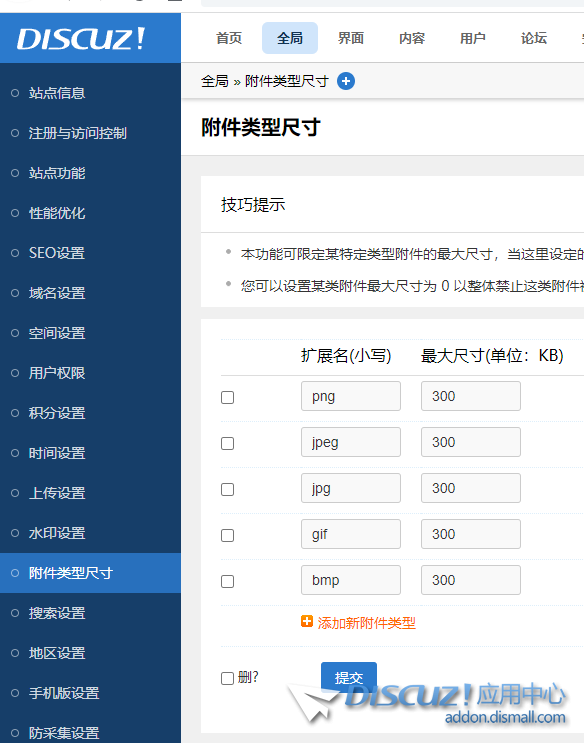The image size is (584, 743).
Task: Click the gif extension field
Action: [x=351, y=534]
